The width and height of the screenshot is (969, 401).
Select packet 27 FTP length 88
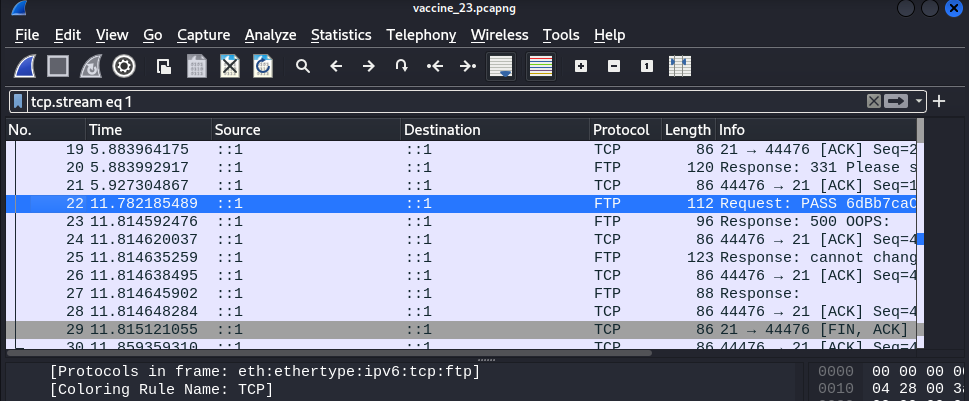462,293
